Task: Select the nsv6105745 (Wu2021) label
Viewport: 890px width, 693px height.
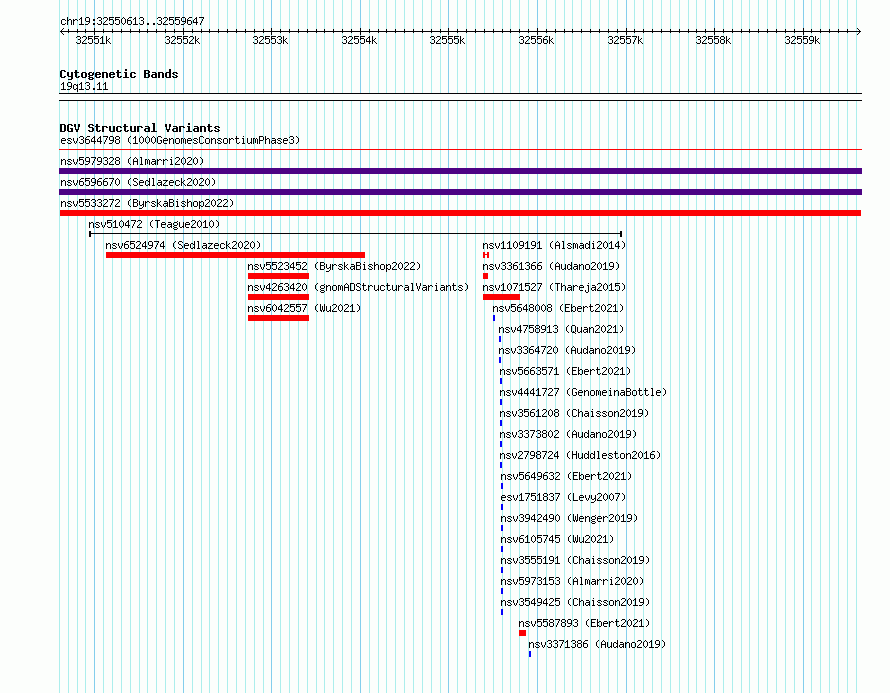Action: click(557, 539)
